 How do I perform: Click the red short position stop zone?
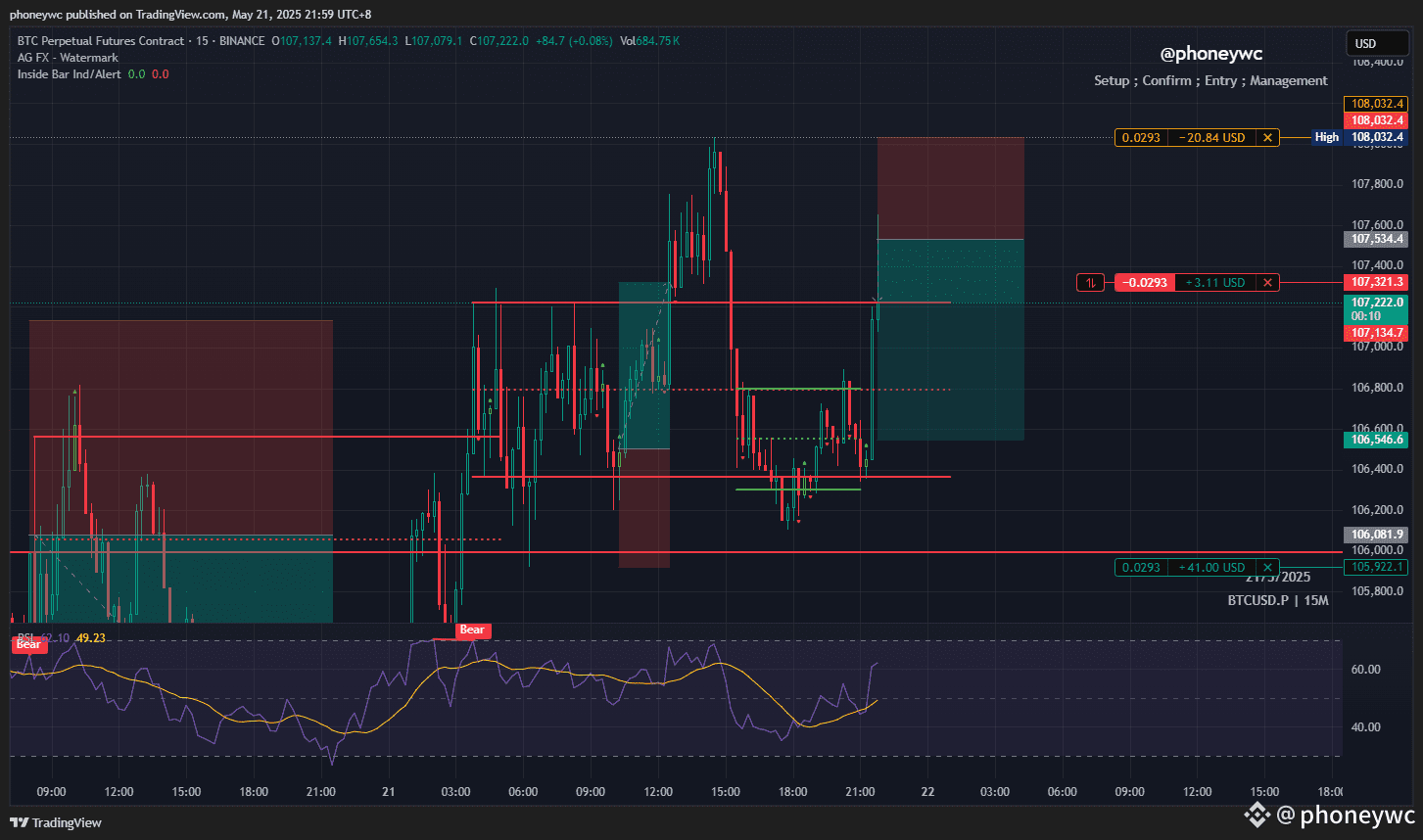(x=951, y=188)
